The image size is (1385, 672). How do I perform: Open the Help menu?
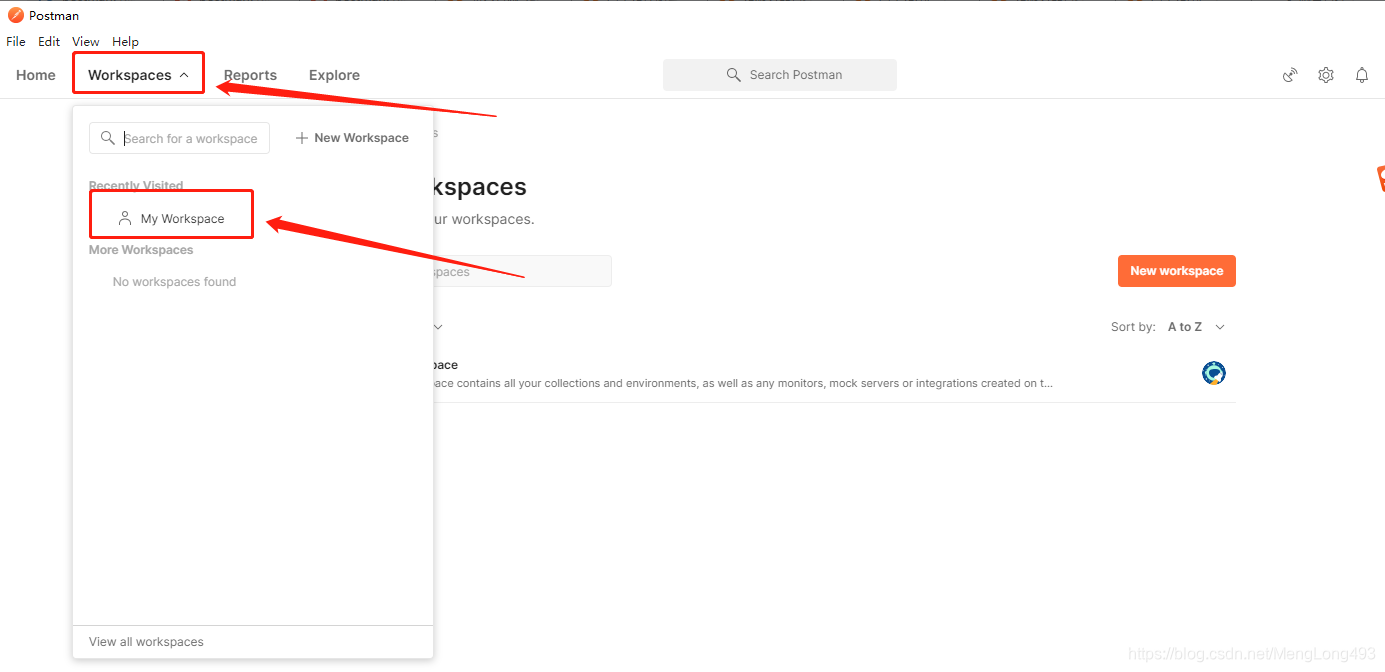click(125, 42)
